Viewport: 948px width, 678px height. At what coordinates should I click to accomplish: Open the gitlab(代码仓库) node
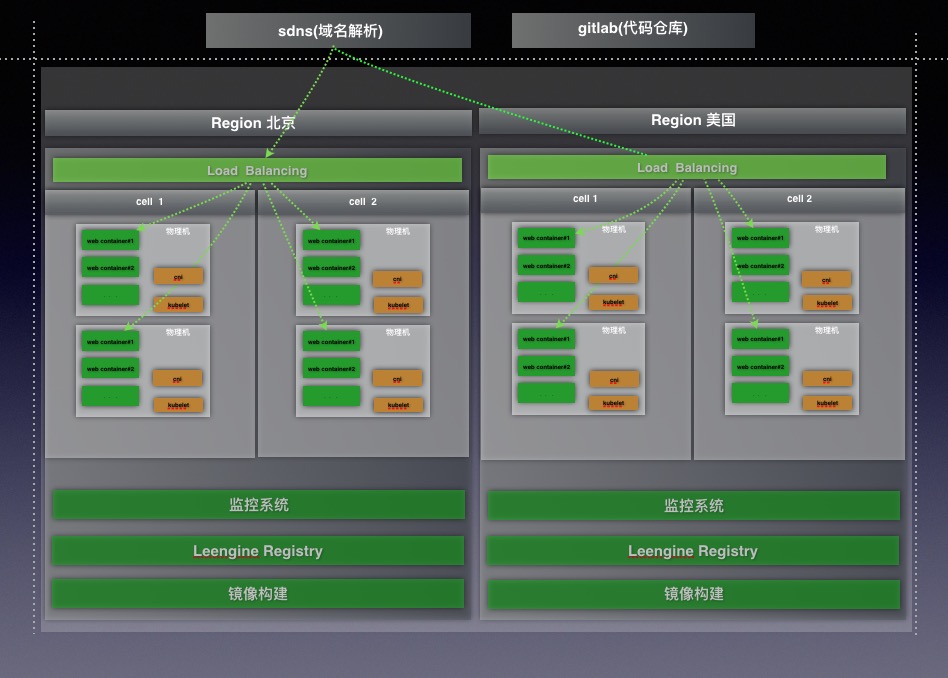[633, 29]
